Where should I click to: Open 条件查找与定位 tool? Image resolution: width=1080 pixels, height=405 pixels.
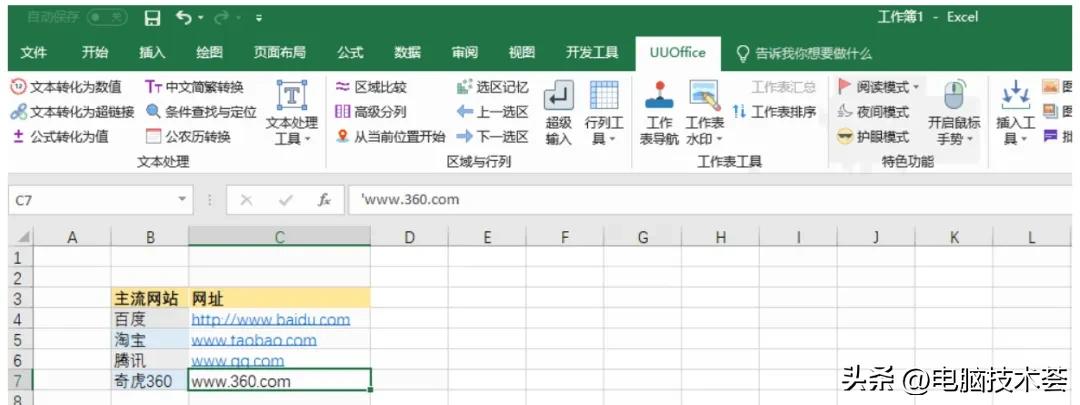click(x=200, y=112)
